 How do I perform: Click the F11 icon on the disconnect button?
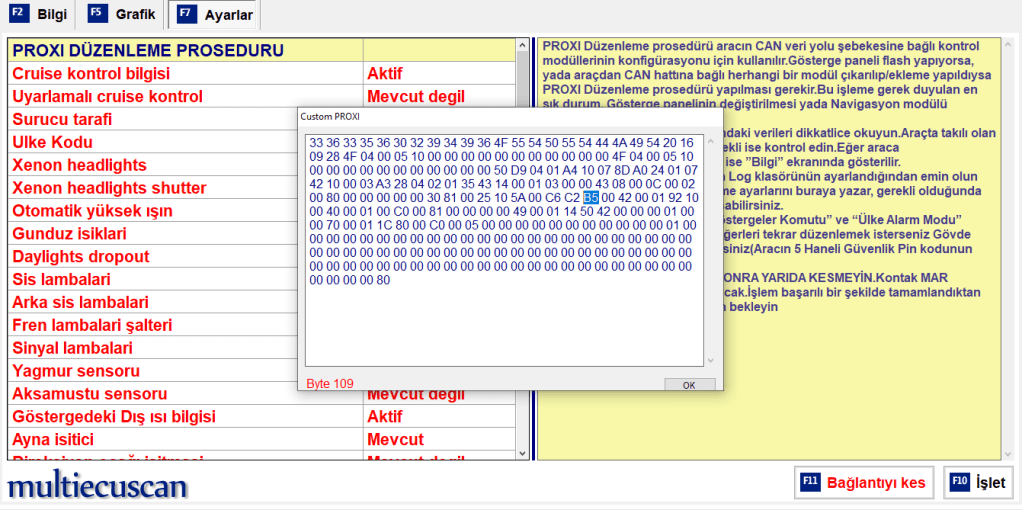click(811, 482)
